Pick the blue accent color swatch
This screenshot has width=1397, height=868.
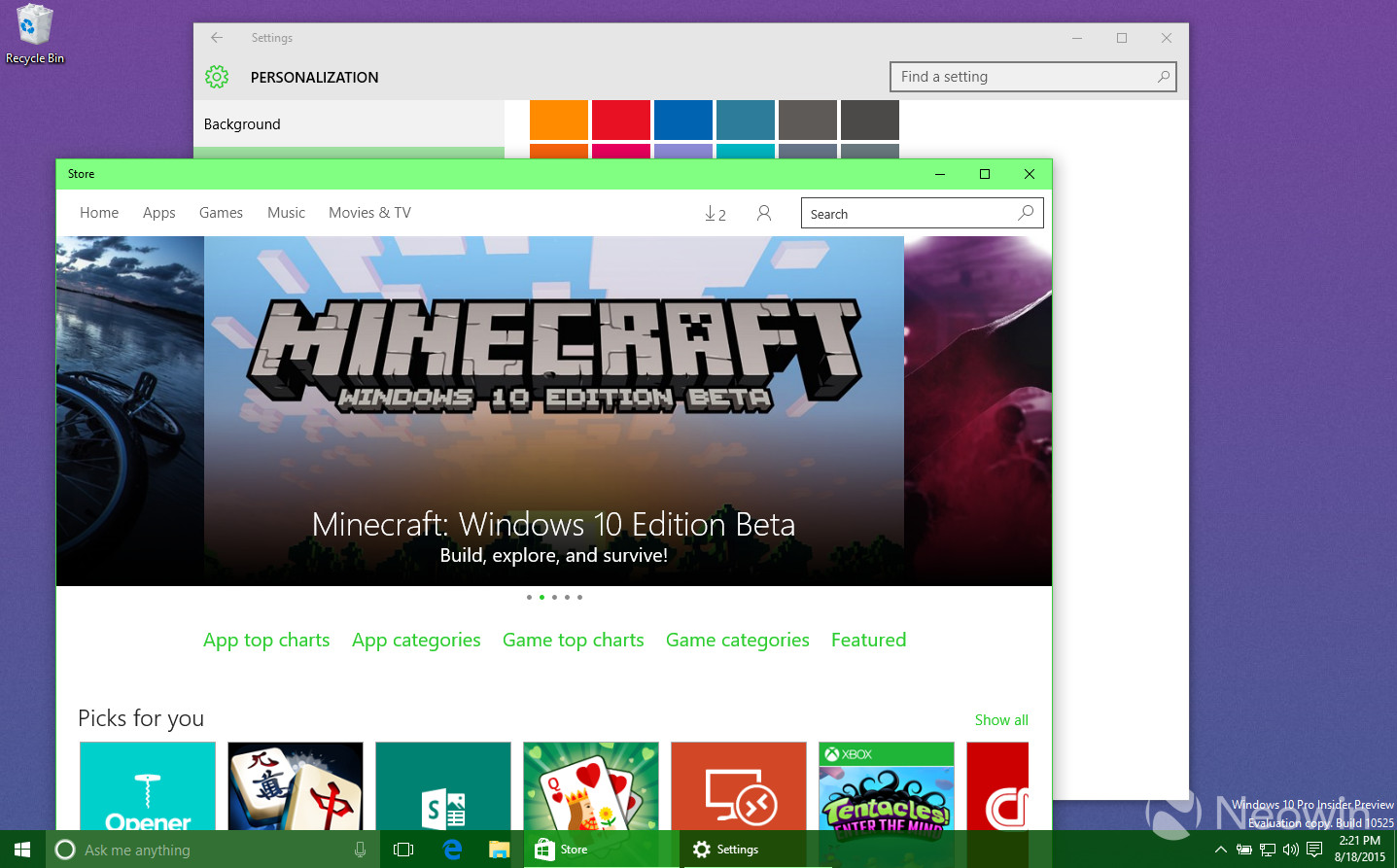pyautogui.click(x=683, y=121)
